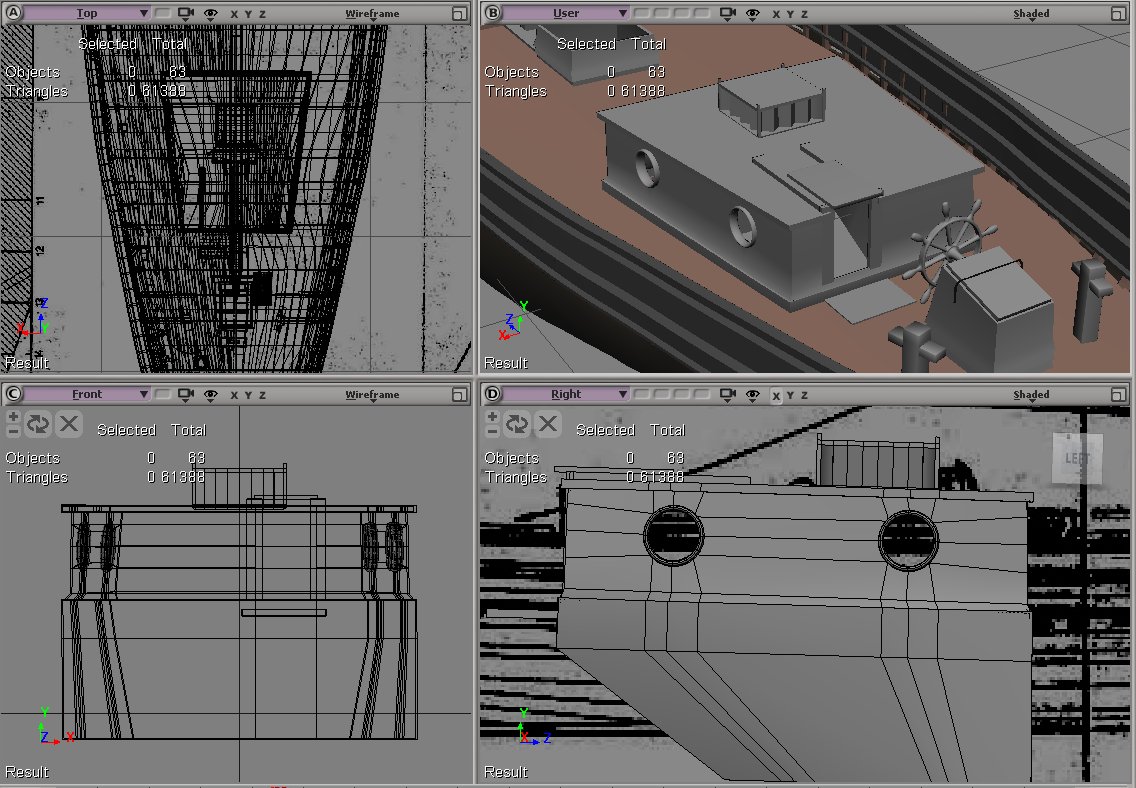The height and width of the screenshot is (788, 1136).
Task: Click the camera icon in User viewport
Action: tap(727, 14)
